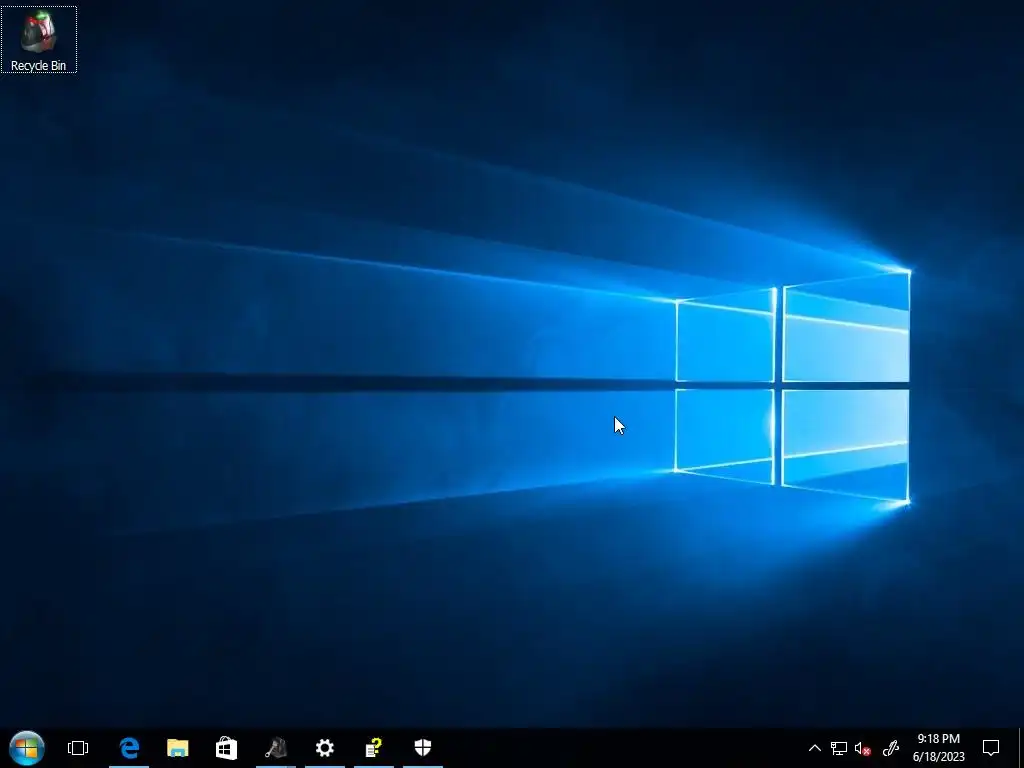Select the Recycle Bin desktop icon
1024x768 pixels.
click(39, 39)
